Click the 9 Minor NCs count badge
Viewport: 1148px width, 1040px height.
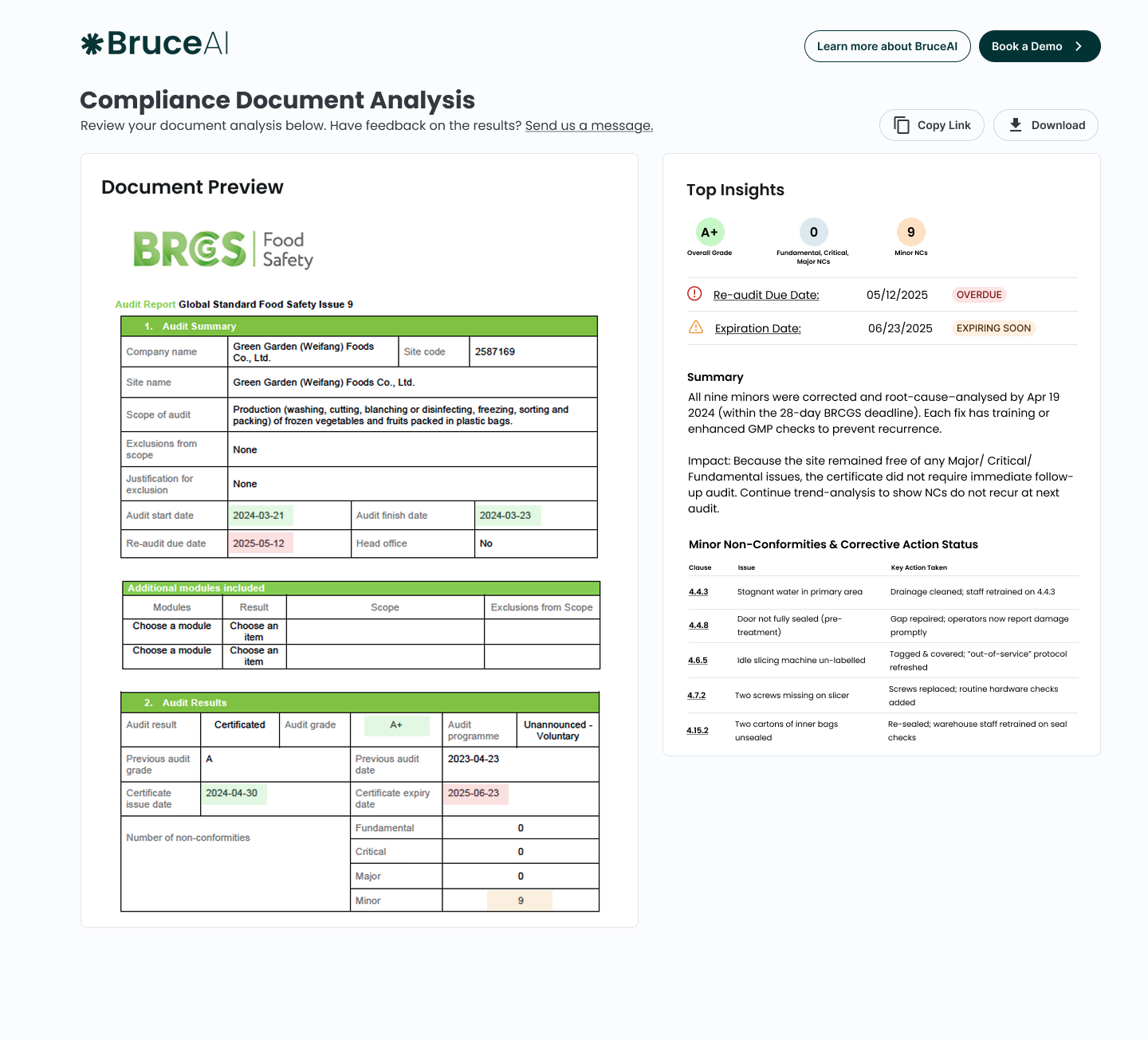[910, 232]
